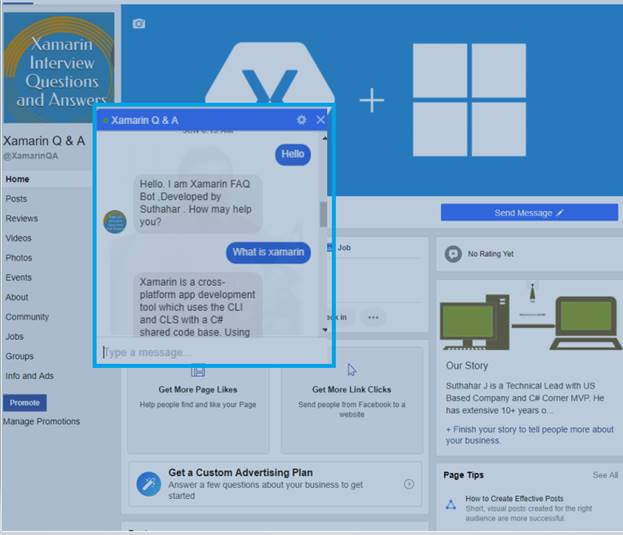Click the Xamarin FAQ Bot greeting message
The width and height of the screenshot is (623, 535).
(198, 203)
